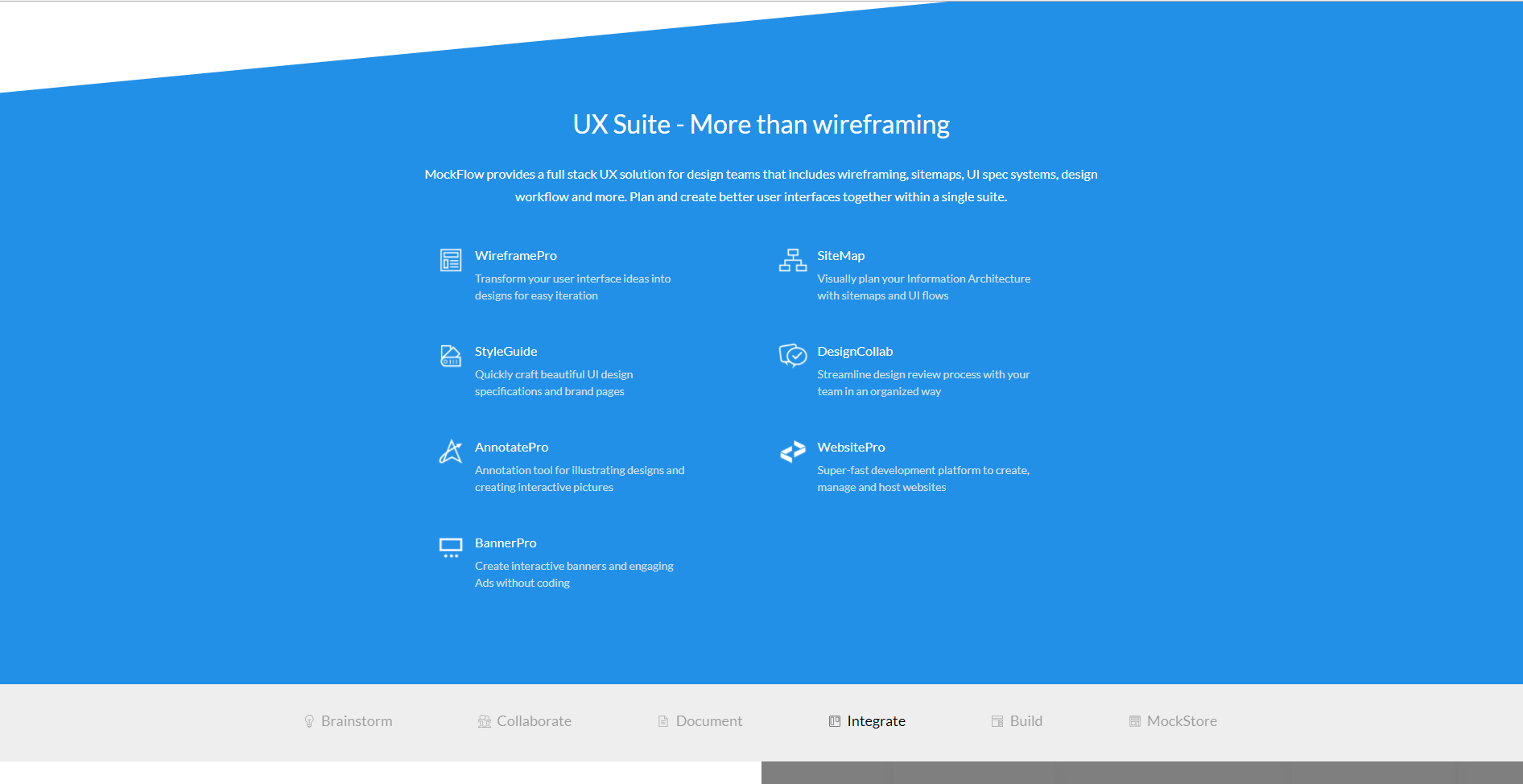Click the Integrate tab icon
The image size is (1523, 784).
pos(835,721)
